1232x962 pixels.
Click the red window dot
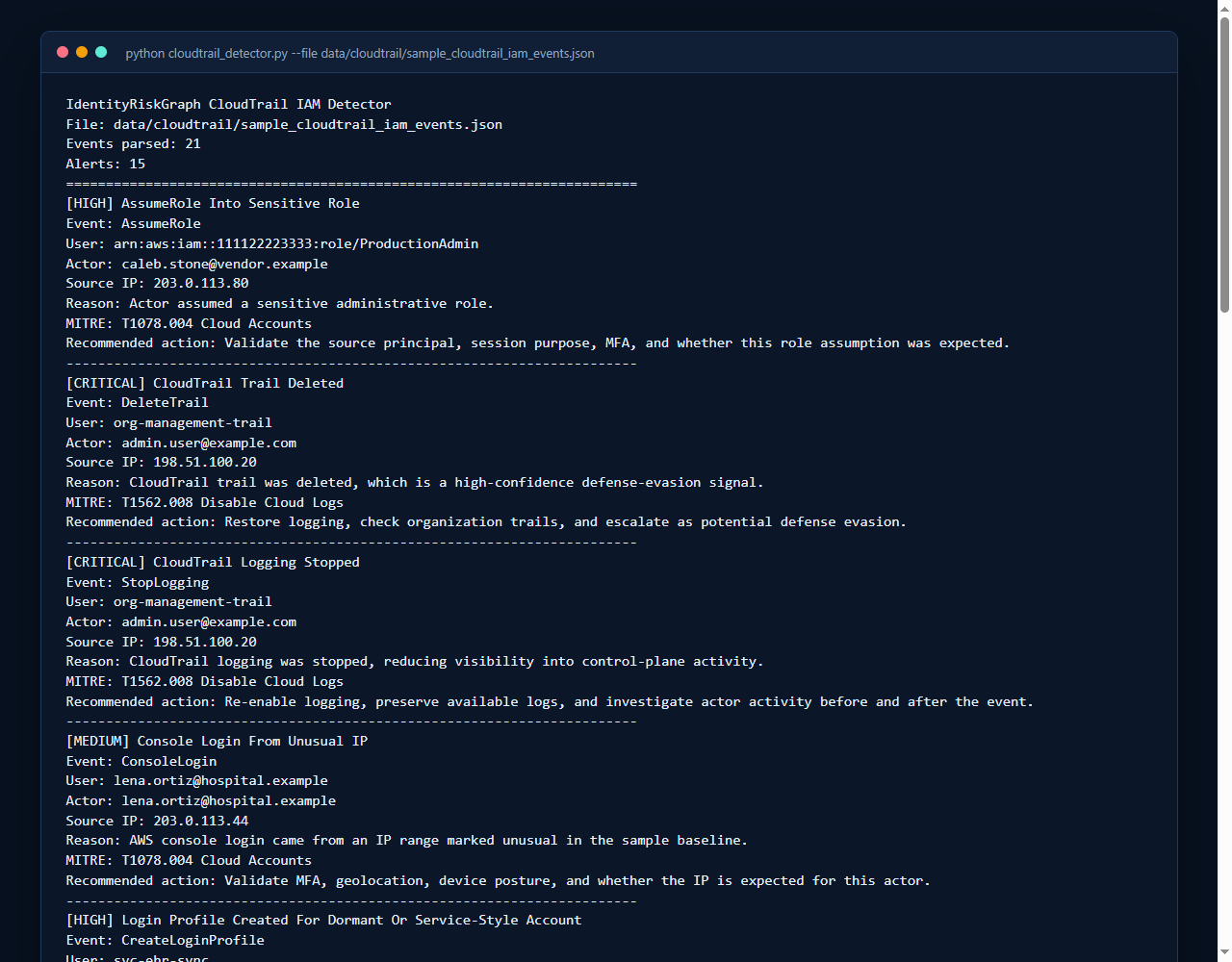coord(63,52)
